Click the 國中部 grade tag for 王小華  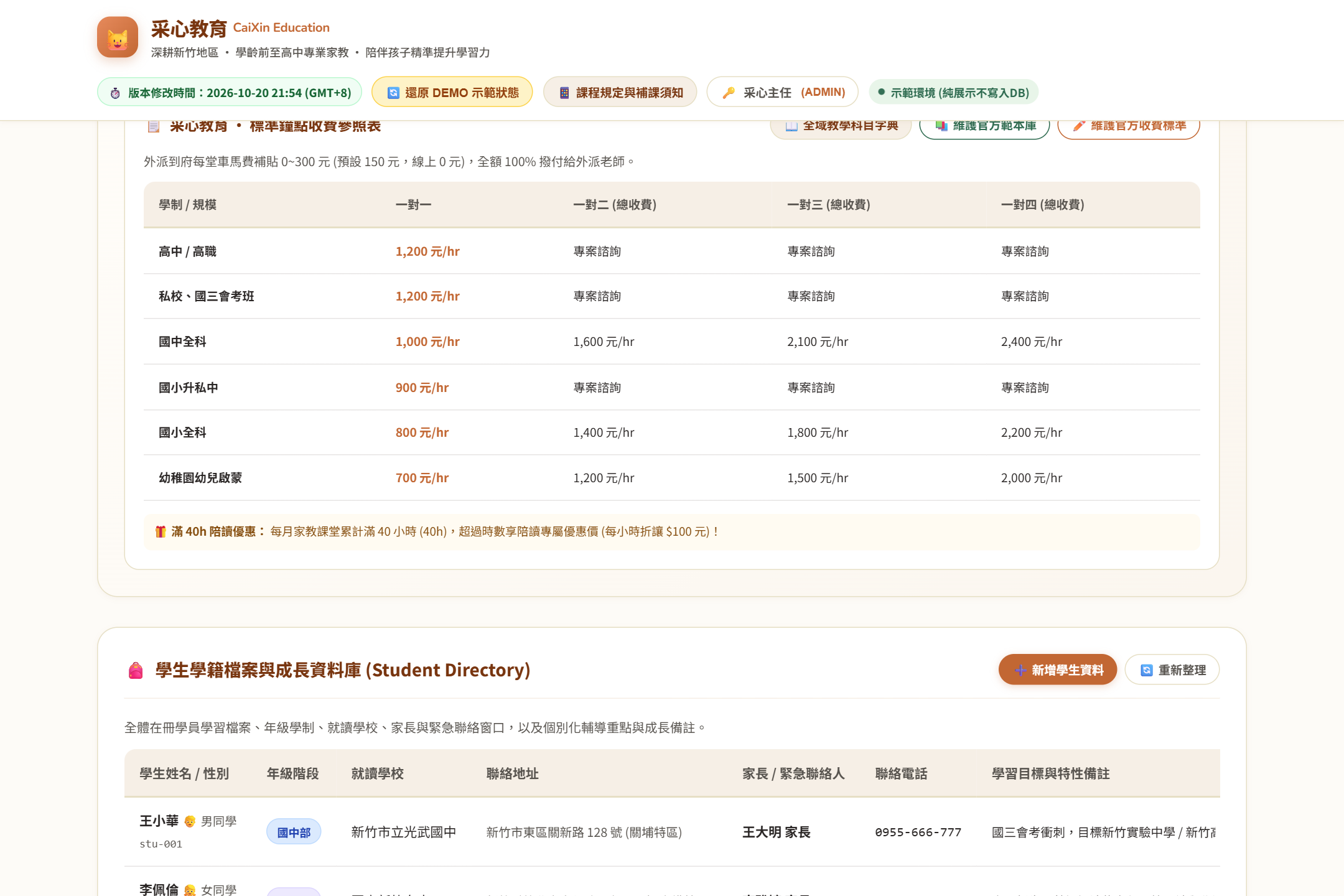pyautogui.click(x=294, y=832)
